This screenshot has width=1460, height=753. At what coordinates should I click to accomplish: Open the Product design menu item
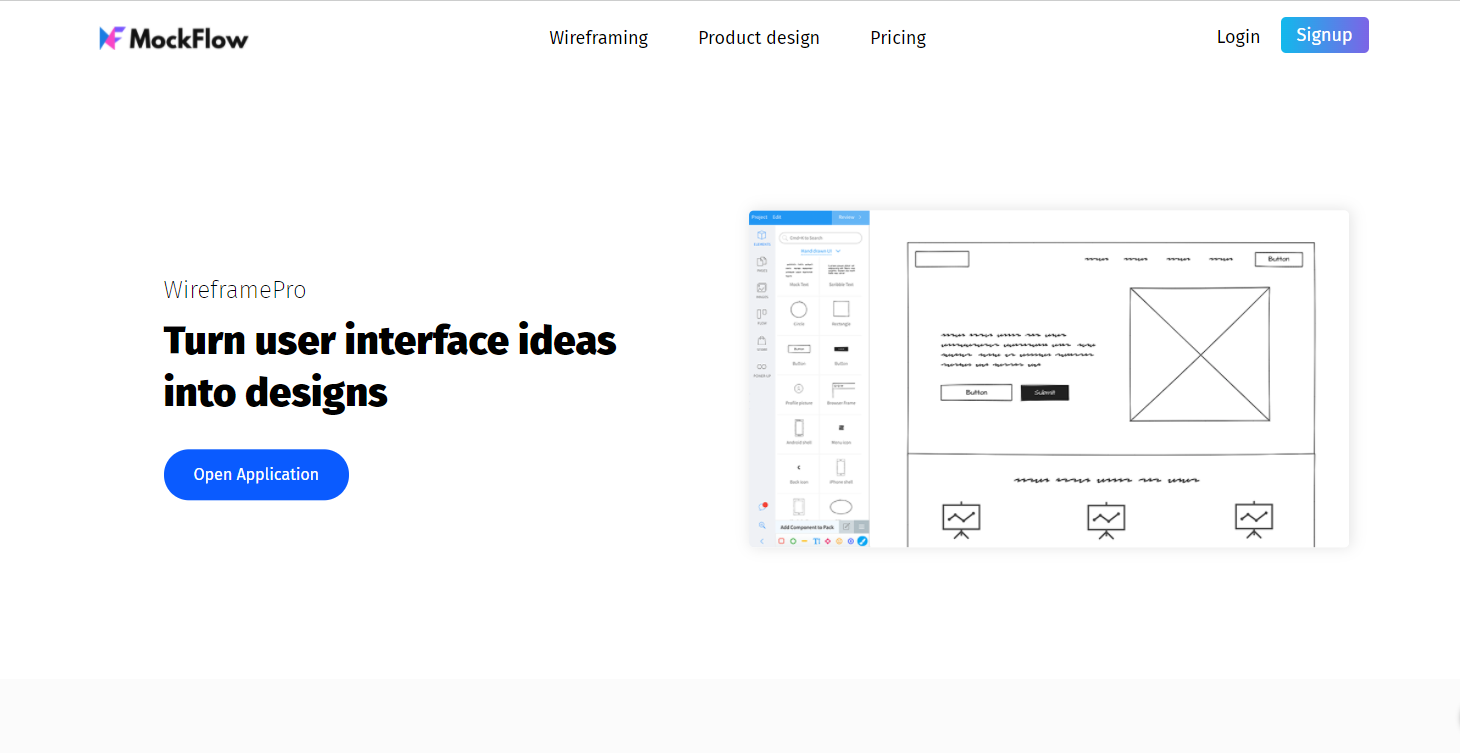[x=759, y=38]
